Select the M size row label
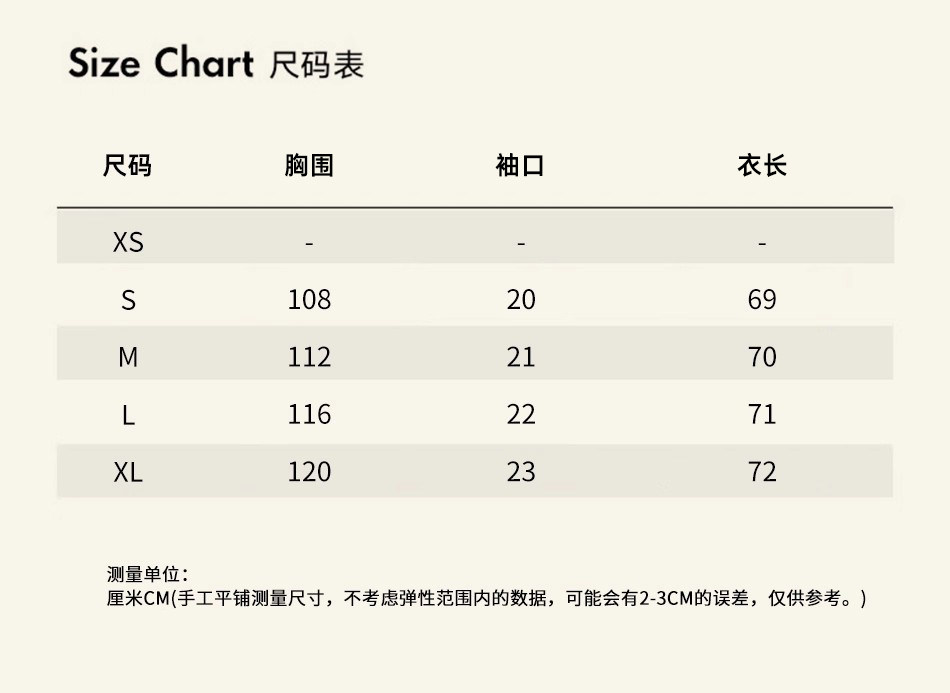The image size is (950, 693). pos(128,357)
